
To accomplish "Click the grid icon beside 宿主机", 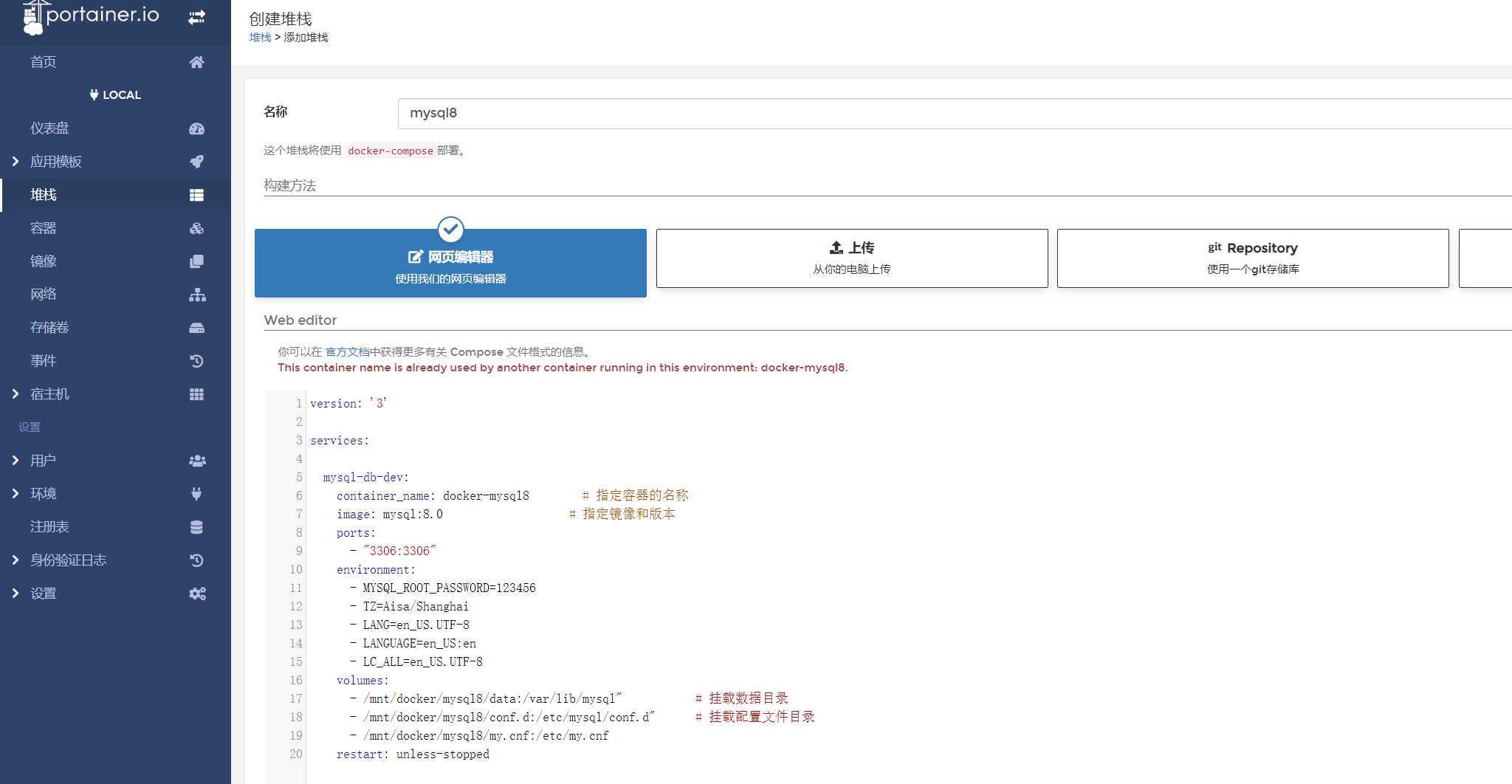I will (196, 394).
